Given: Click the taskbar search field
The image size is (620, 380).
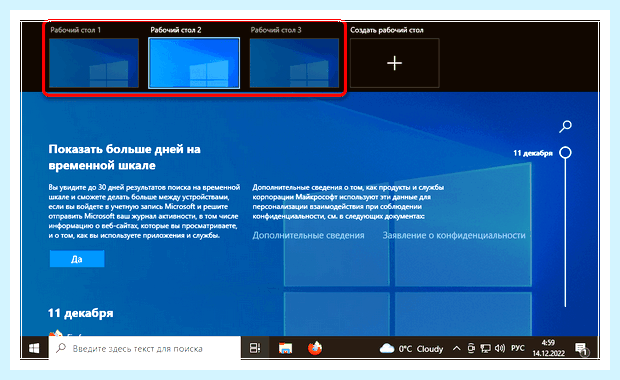Looking at the screenshot, I should coord(144,348).
